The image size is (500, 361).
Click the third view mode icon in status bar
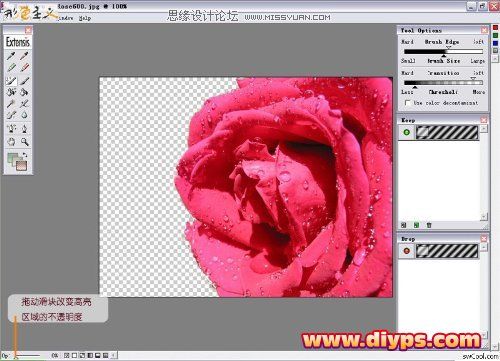[x=82, y=356]
